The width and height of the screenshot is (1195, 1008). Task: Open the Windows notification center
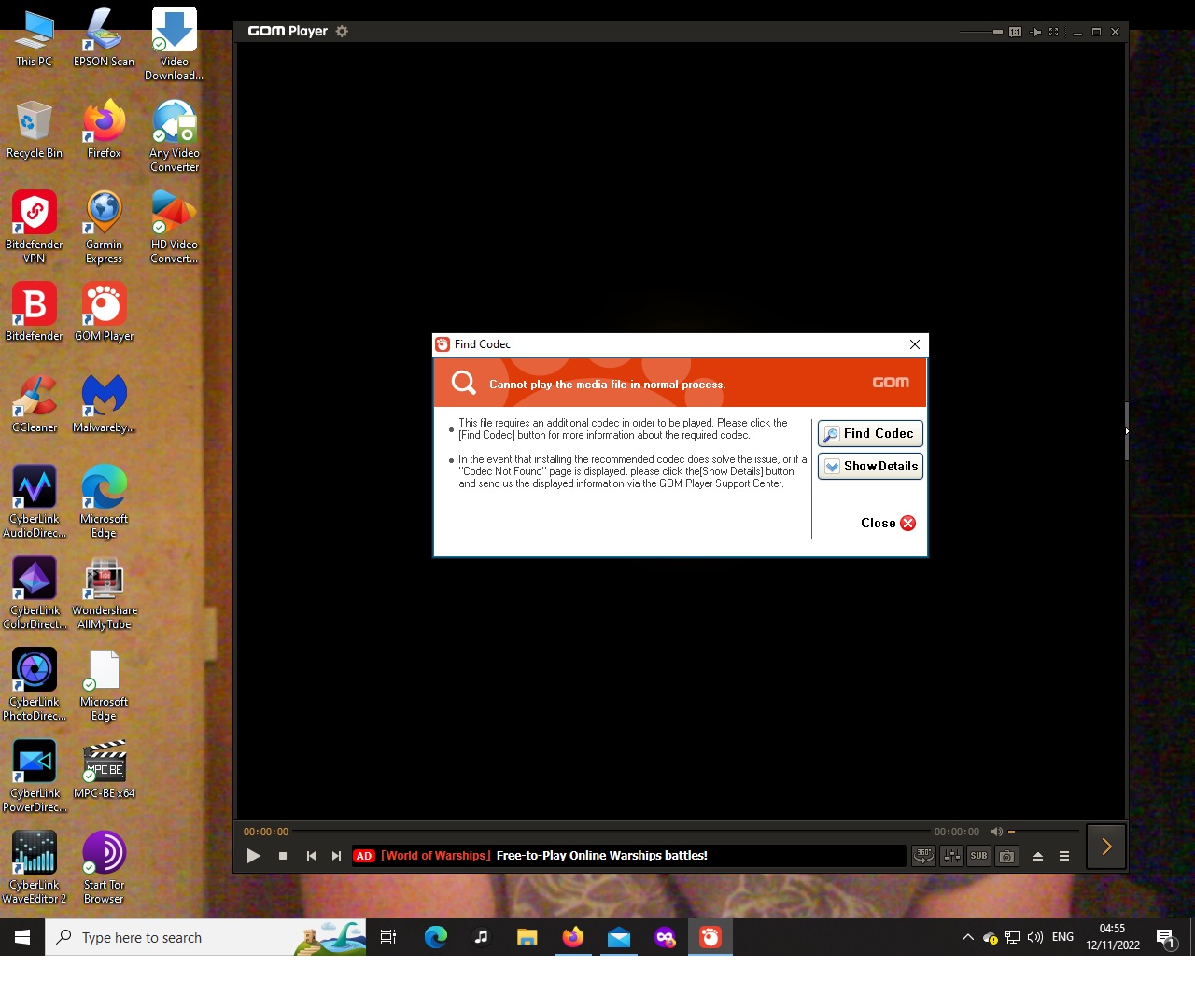tap(1165, 937)
